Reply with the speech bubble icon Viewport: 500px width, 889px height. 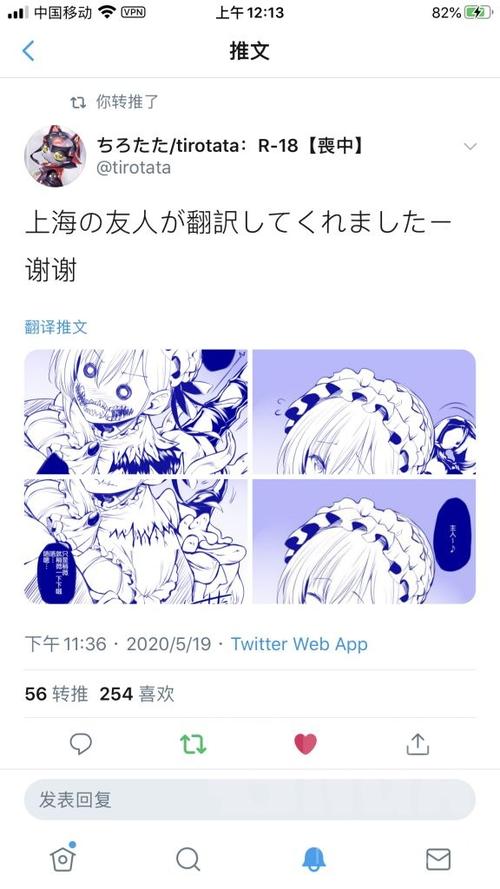(80, 744)
